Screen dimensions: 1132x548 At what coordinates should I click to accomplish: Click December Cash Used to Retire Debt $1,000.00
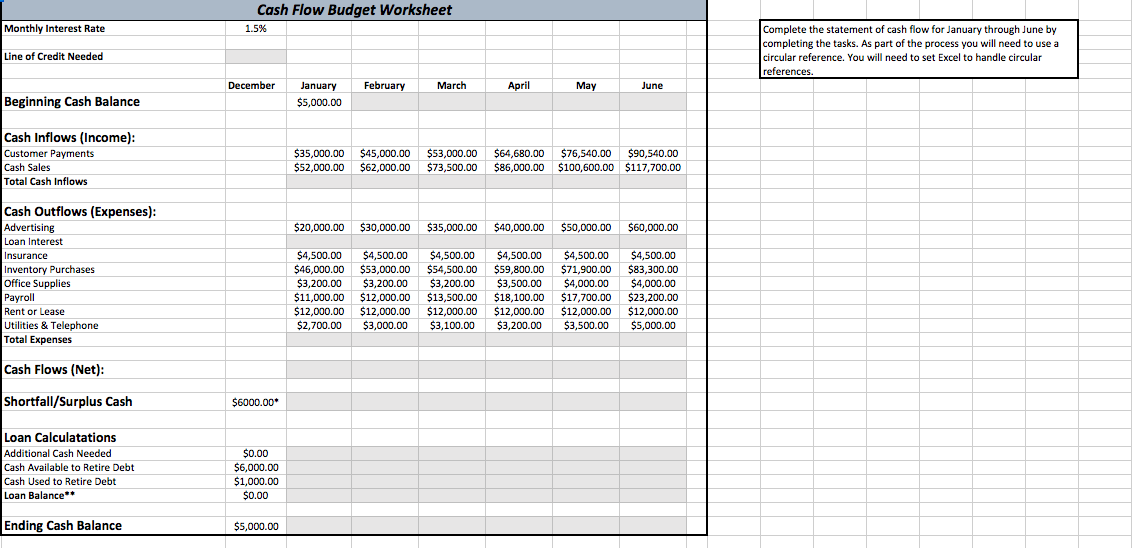[256, 481]
